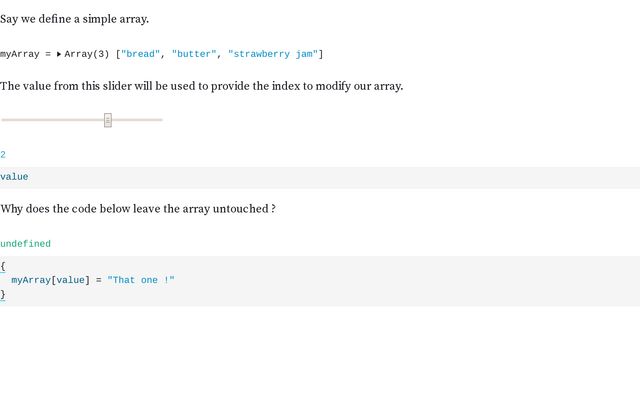Click slider track left of the thumb

[53, 120]
